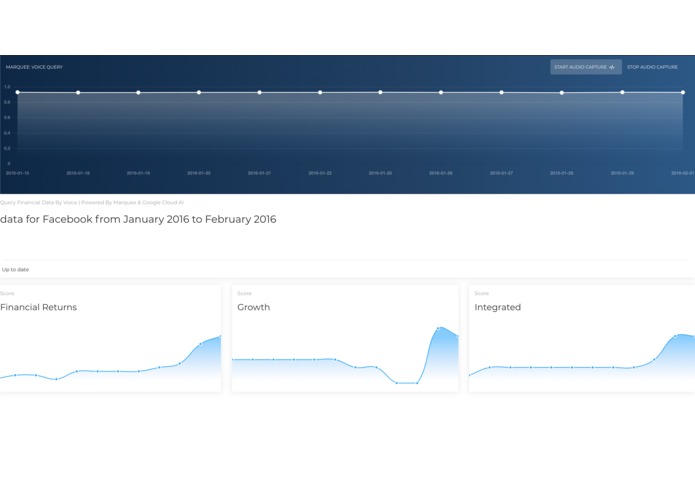Select the chart data point above 2016-01-25
Image resolution: width=695 pixels, height=494 pixels.
380,92
